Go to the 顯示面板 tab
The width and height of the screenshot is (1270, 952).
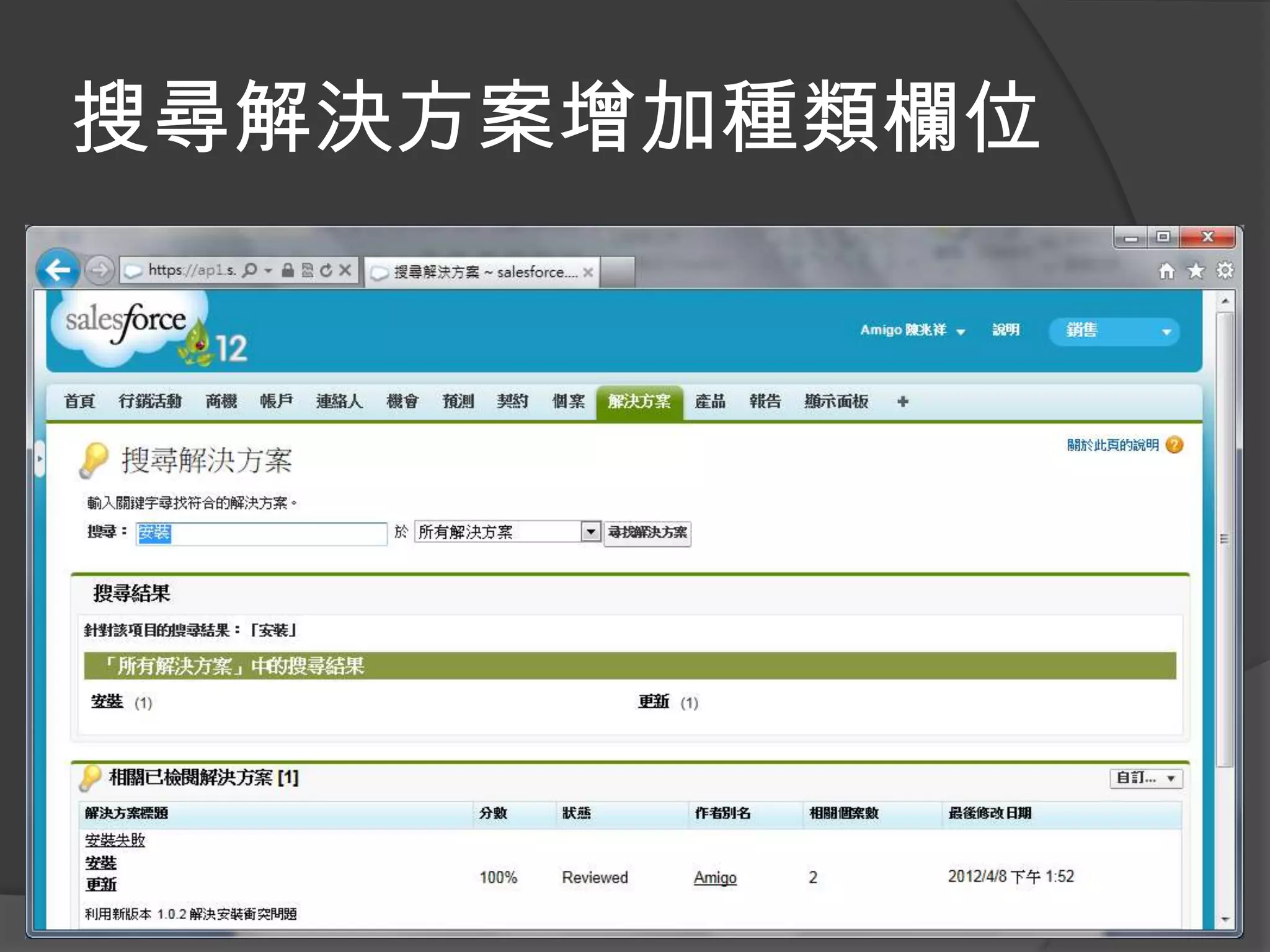tap(836, 402)
